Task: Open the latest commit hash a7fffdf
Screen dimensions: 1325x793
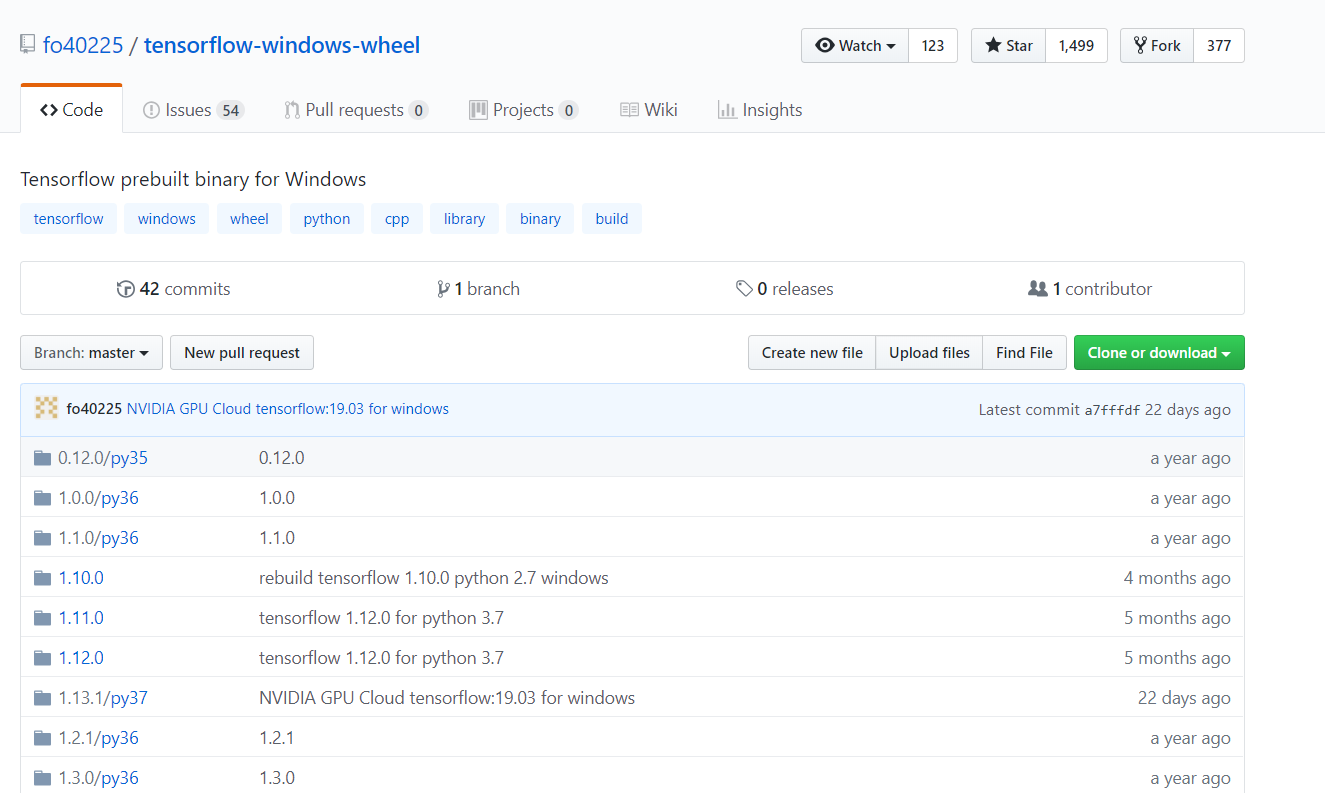Action: [x=1112, y=410]
